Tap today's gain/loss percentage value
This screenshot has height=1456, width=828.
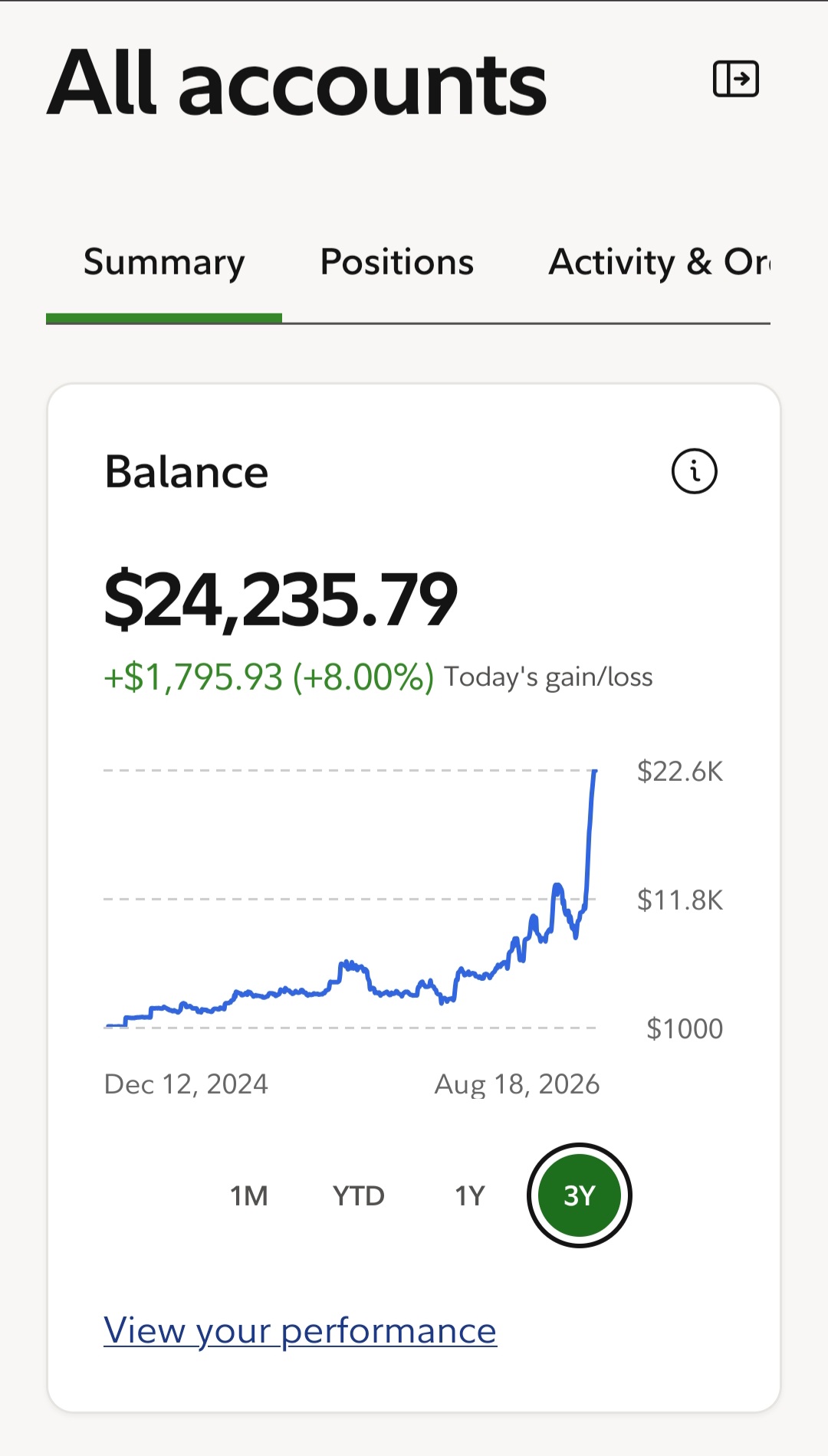pyautogui.click(x=363, y=677)
